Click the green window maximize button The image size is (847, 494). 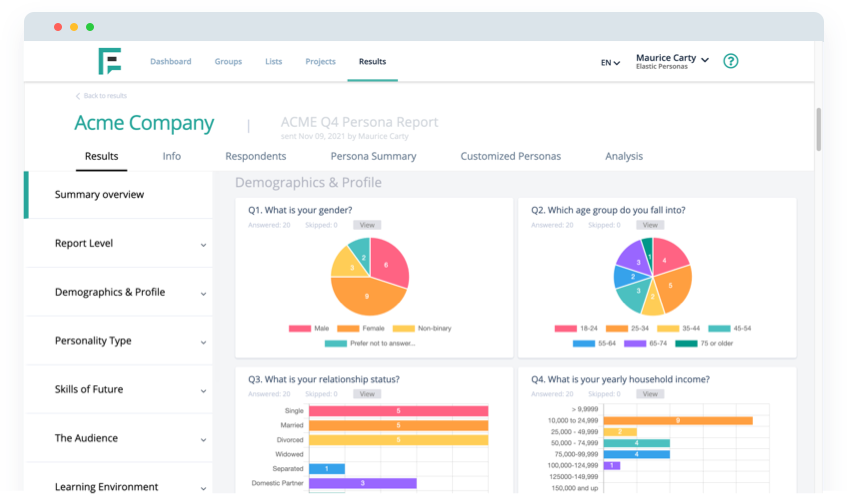[90, 27]
